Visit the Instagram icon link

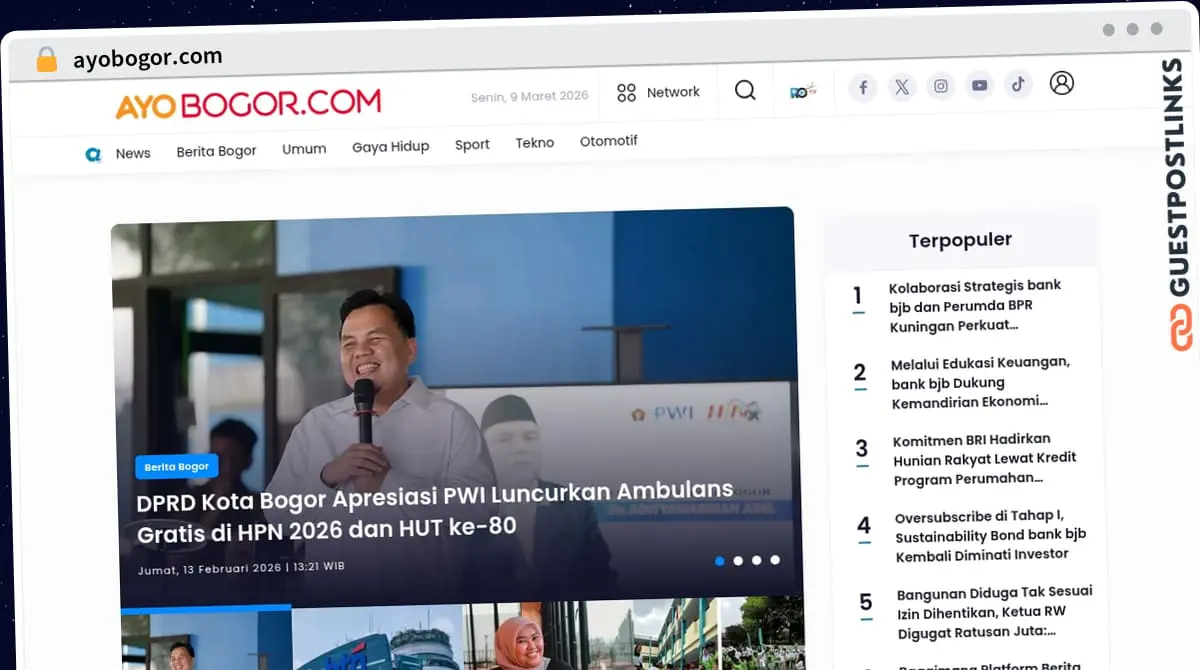point(941,86)
